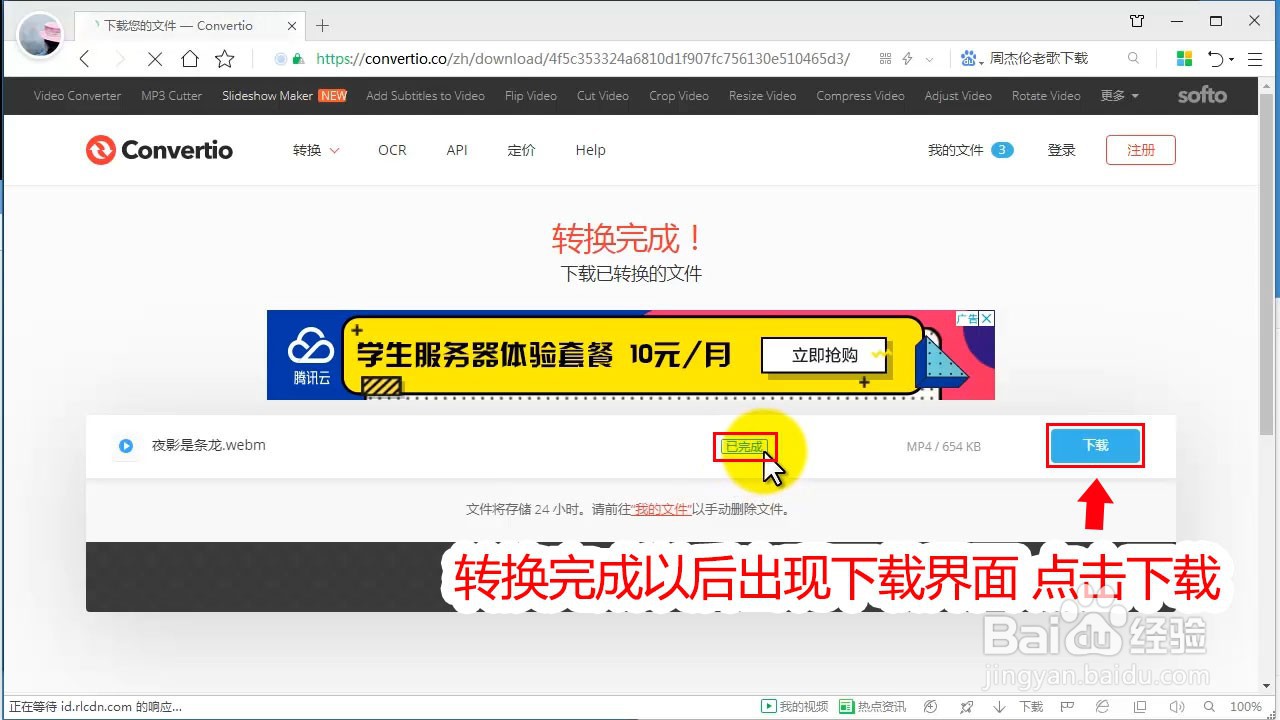The width and height of the screenshot is (1280, 720).
Task: Open Rotate Video tool
Action: (x=1046, y=96)
